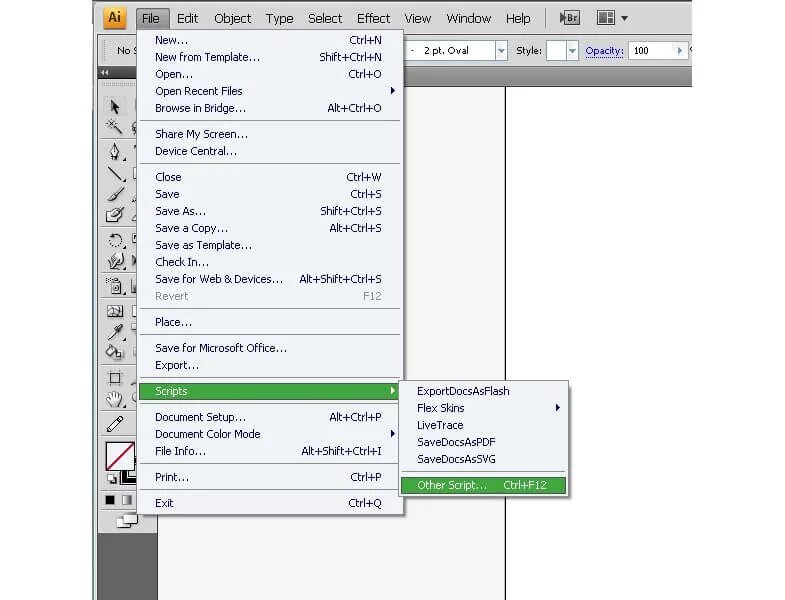The image size is (785, 600).
Task: Choose Document Setup… menu item
Action: (269, 417)
